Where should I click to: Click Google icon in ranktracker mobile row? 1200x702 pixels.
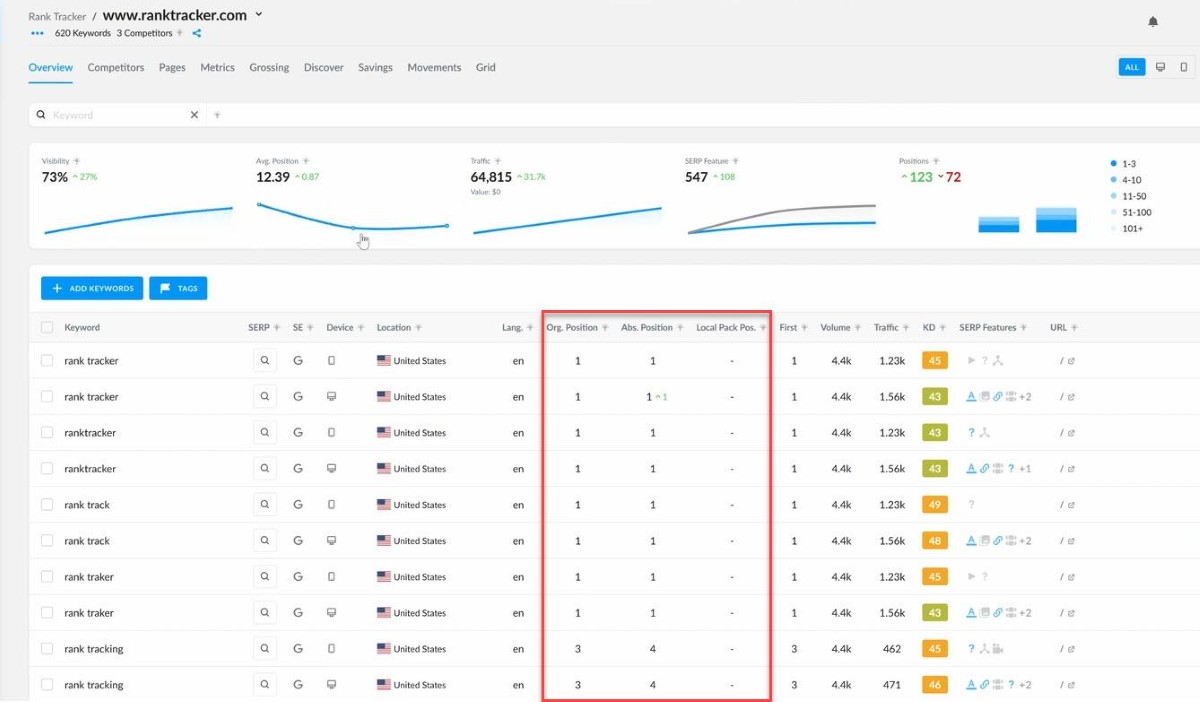pos(298,433)
